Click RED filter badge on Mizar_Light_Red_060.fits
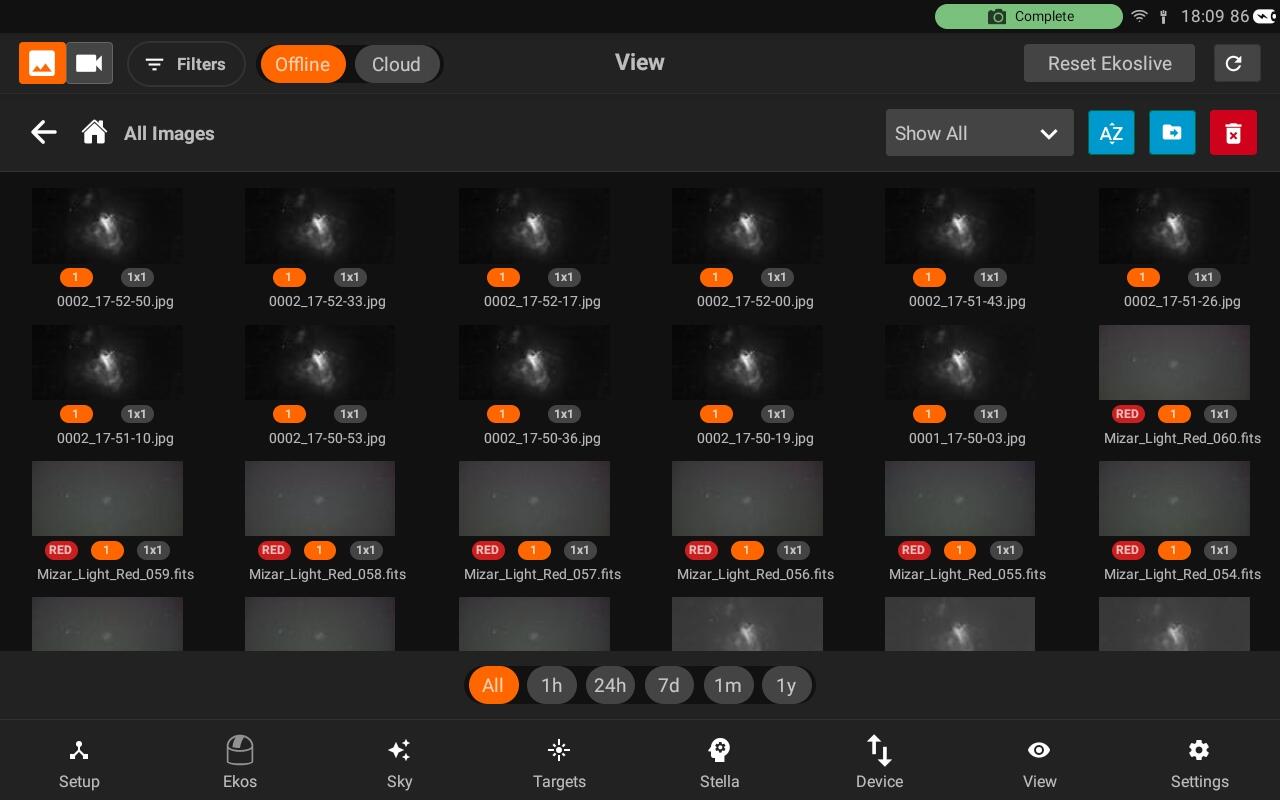This screenshot has height=800, width=1280. [1127, 413]
